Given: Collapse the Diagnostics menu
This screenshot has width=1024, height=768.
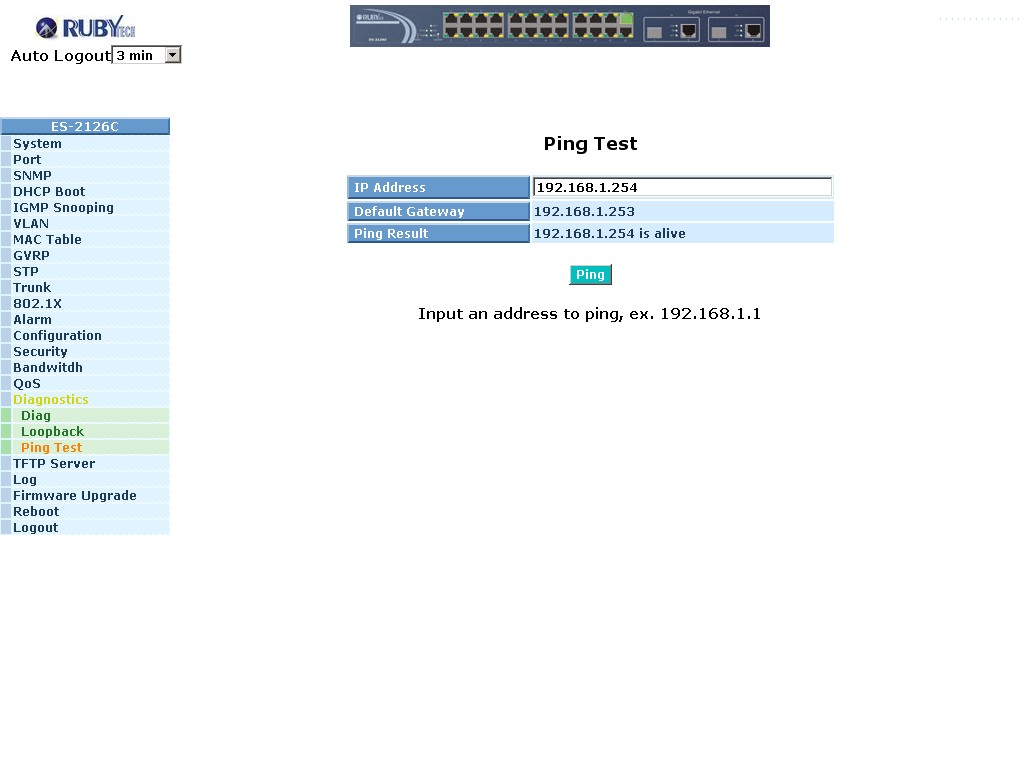Looking at the screenshot, I should pos(50,400).
